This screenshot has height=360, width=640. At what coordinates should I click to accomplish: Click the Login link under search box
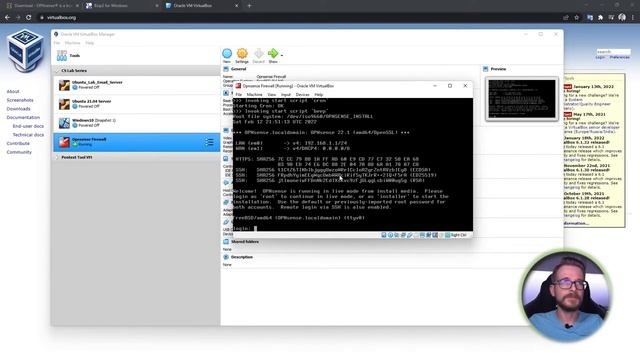pos(600,58)
